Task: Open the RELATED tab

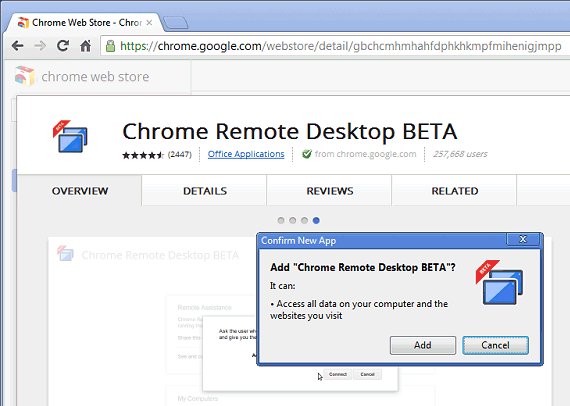Action: (455, 191)
